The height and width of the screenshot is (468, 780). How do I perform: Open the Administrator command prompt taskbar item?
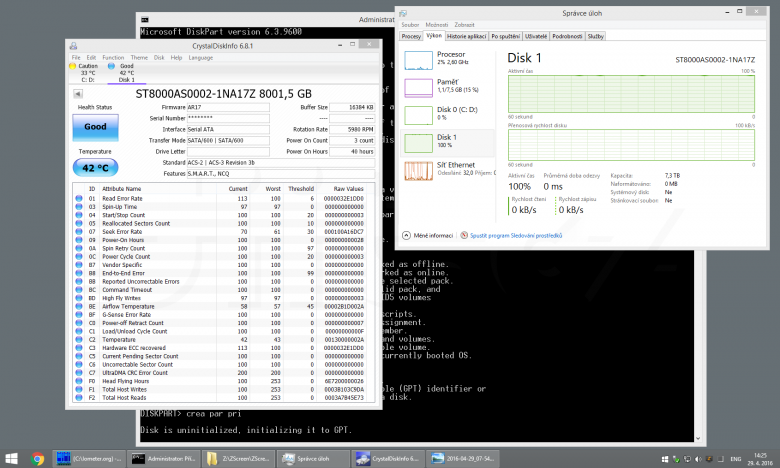[x=163, y=459]
